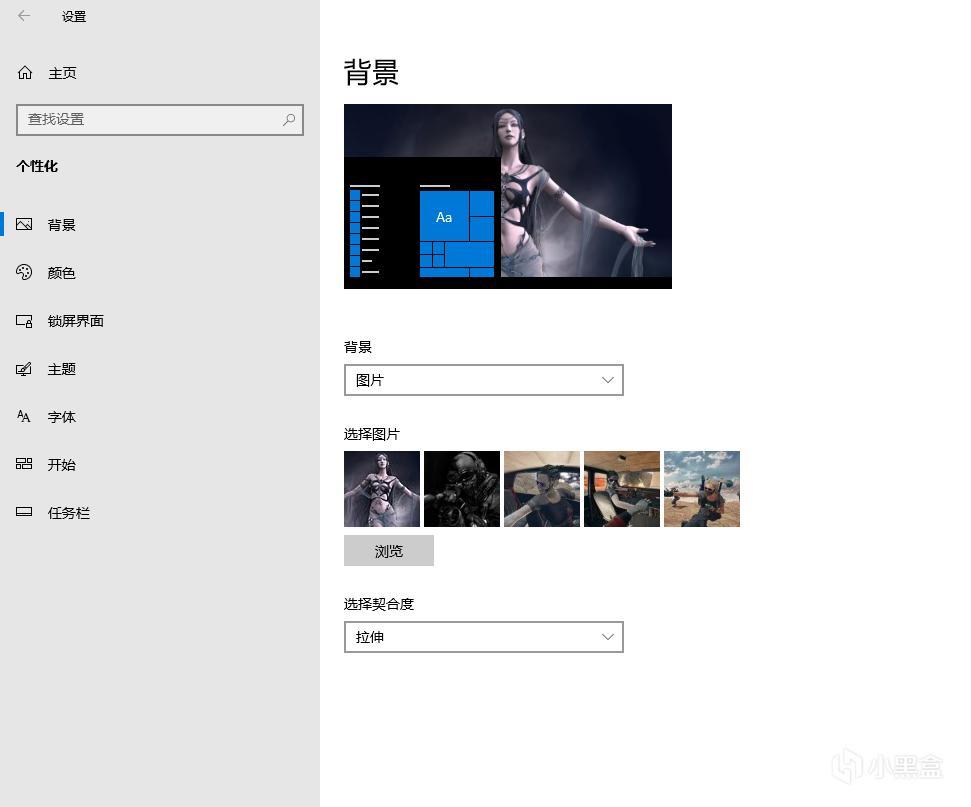Click the 背景 picture icon in sidebar

coord(24,224)
